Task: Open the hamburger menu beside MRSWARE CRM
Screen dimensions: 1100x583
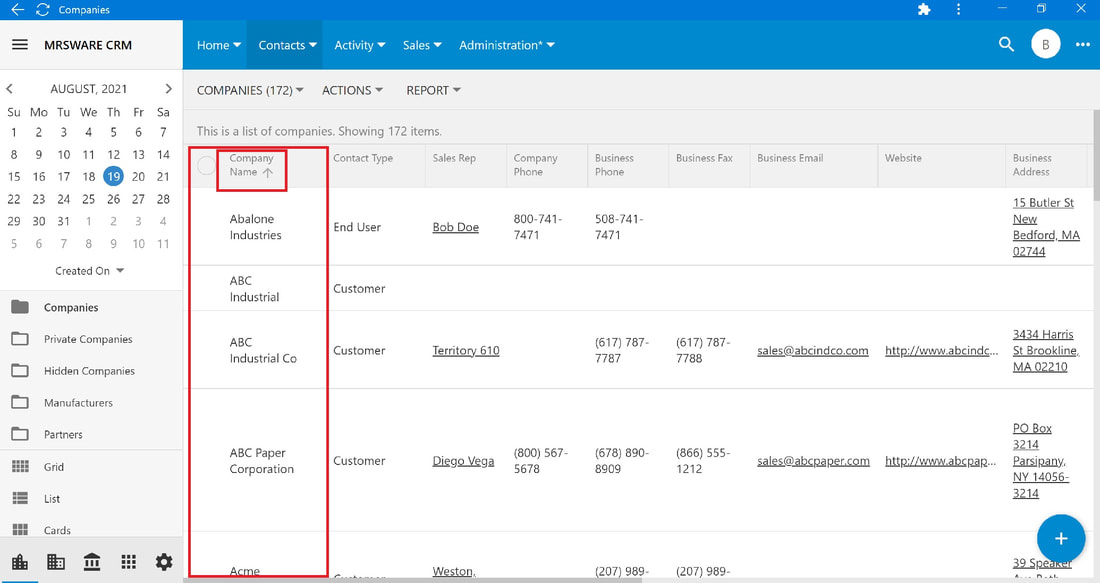Action: click(x=20, y=45)
